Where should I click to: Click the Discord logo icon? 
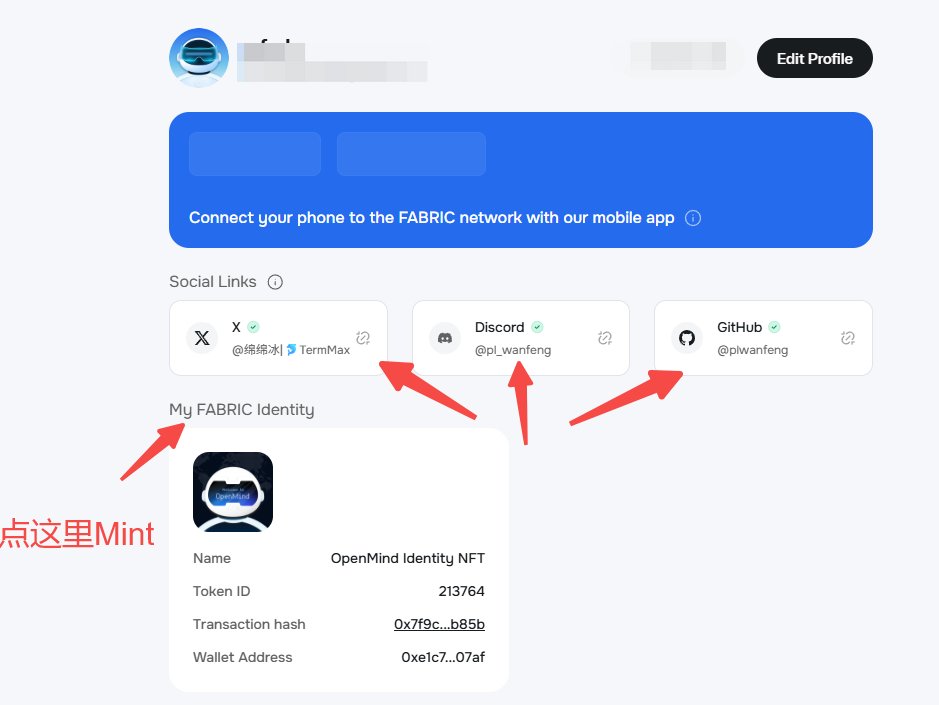click(445, 338)
